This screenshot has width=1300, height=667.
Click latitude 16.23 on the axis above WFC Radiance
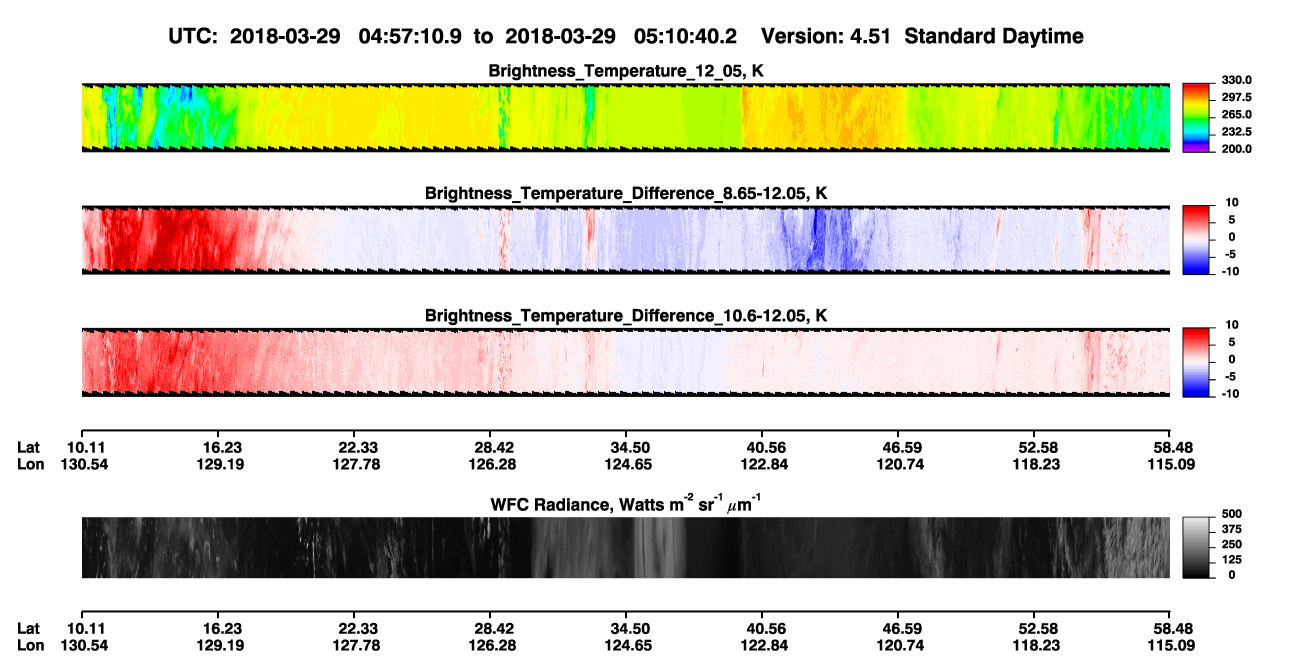(218, 448)
